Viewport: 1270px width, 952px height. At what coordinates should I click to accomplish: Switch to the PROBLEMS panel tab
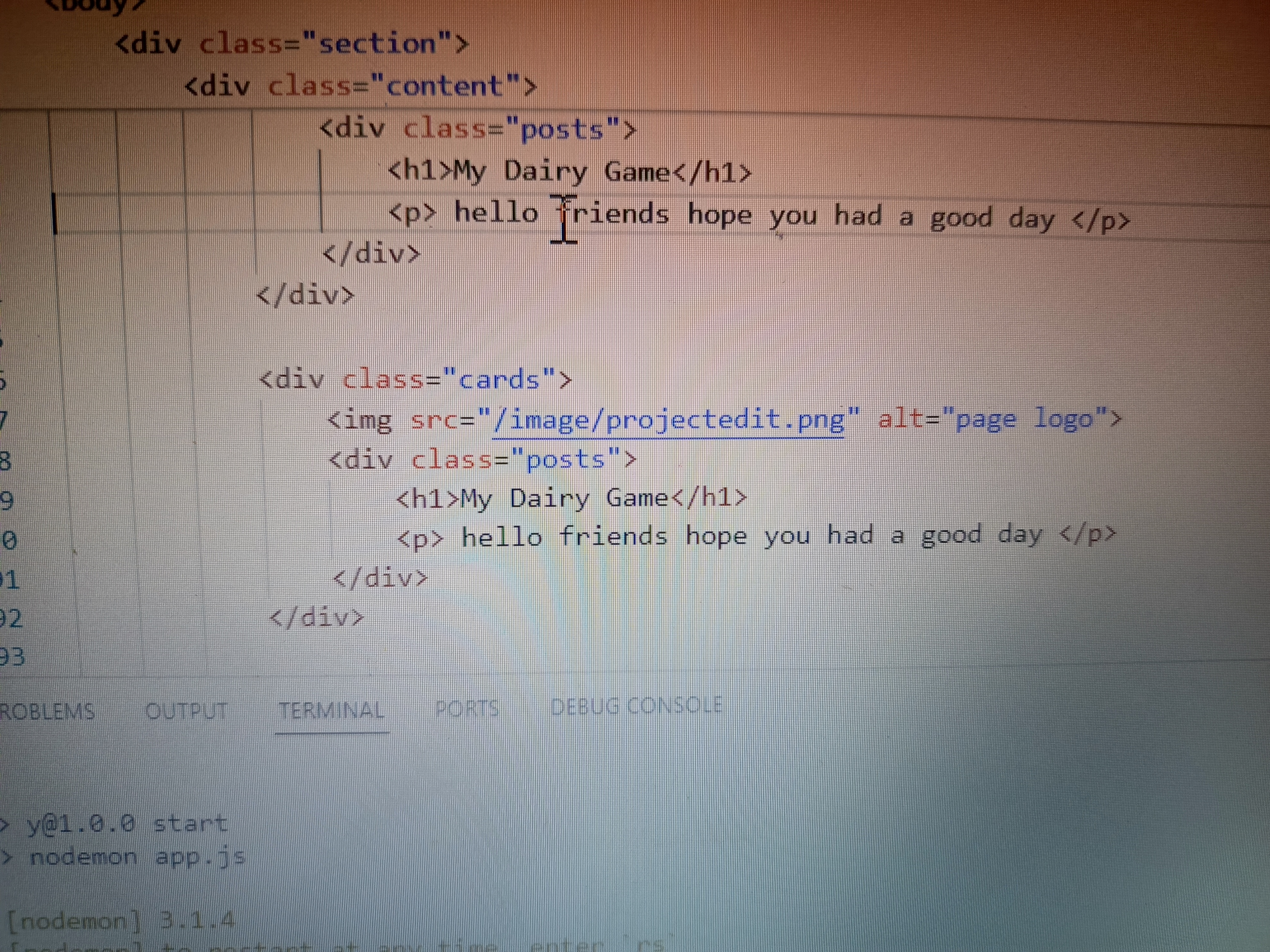(x=47, y=711)
